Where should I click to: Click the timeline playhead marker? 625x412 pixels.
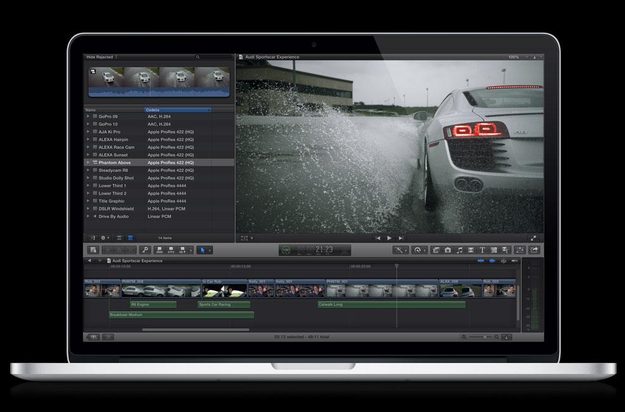(397, 265)
